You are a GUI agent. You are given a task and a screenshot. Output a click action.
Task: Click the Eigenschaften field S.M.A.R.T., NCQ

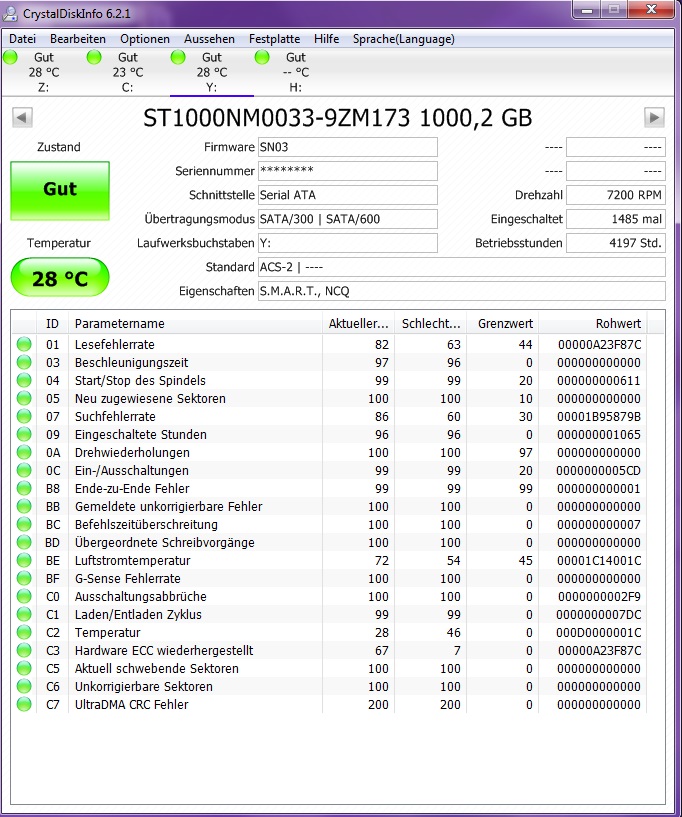pyautogui.click(x=462, y=291)
